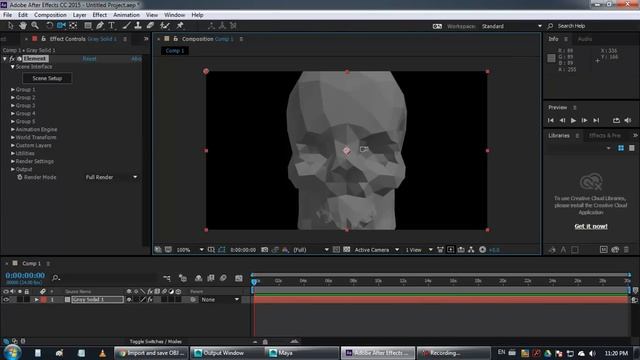The height and width of the screenshot is (360, 640).
Task: Open the File menu
Action: [x=7, y=15]
